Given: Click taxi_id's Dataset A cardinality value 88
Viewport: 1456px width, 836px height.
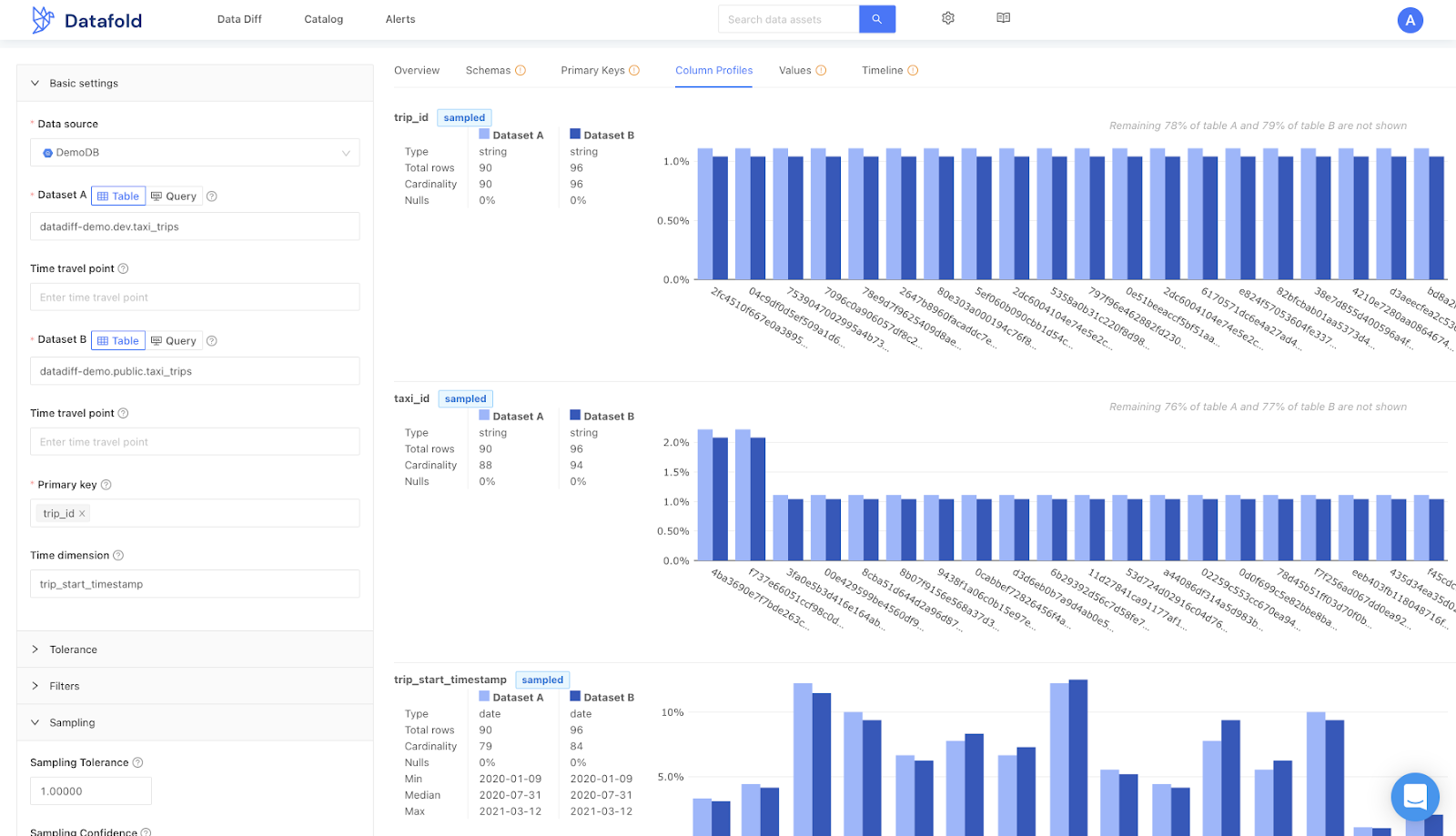Looking at the screenshot, I should point(486,466).
